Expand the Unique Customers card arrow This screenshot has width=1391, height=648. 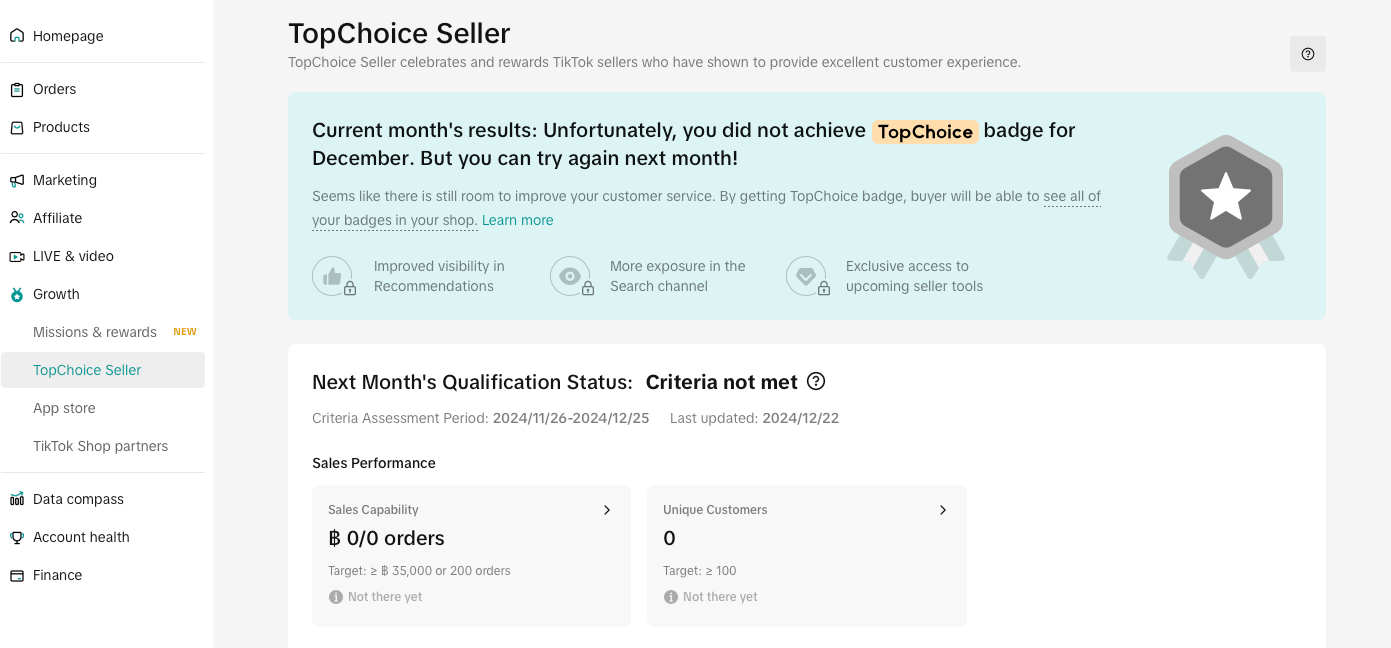tap(942, 510)
